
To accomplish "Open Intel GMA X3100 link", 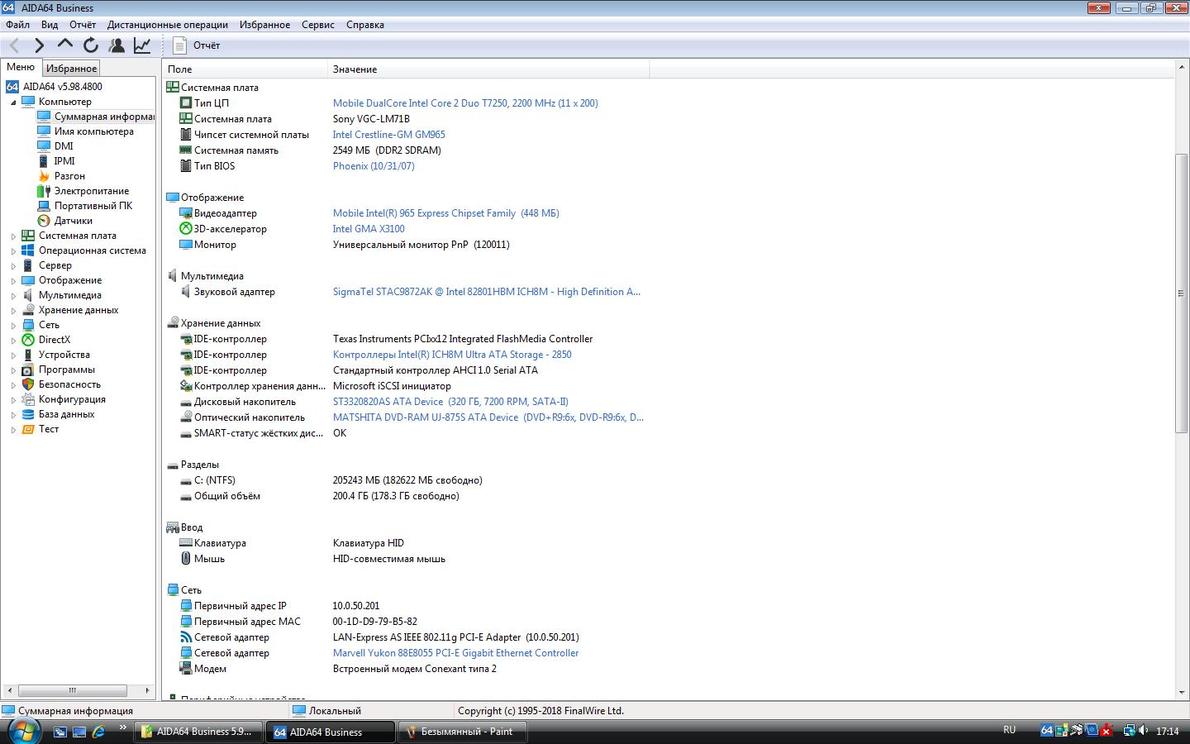I will (x=369, y=229).
